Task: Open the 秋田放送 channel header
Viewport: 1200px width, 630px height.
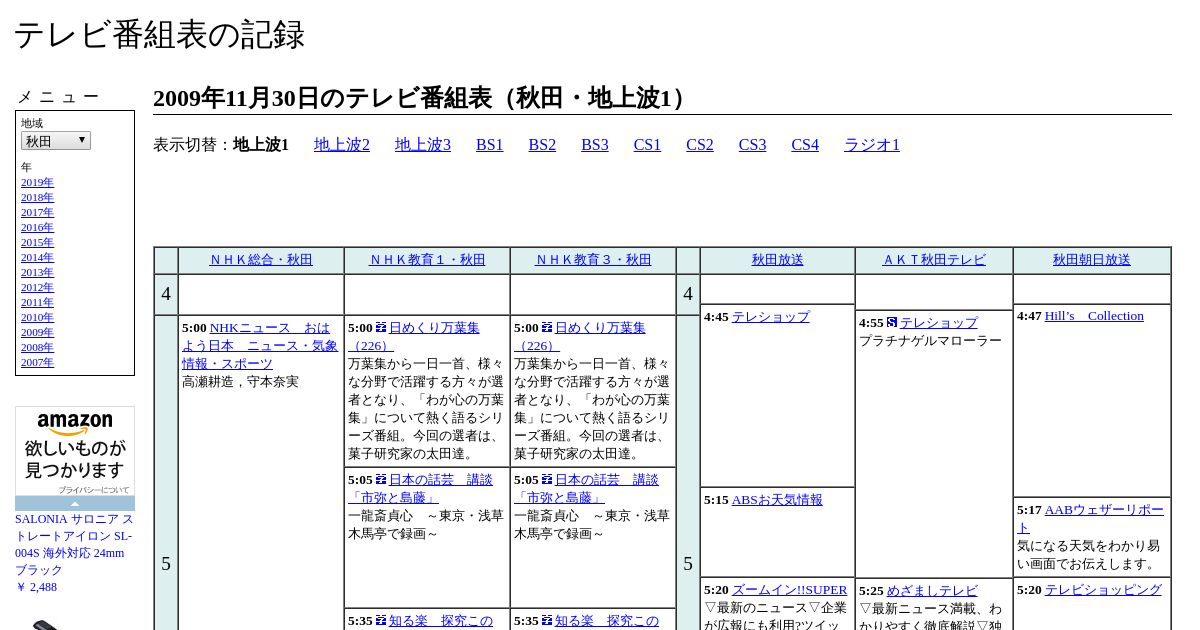Action: (x=777, y=260)
